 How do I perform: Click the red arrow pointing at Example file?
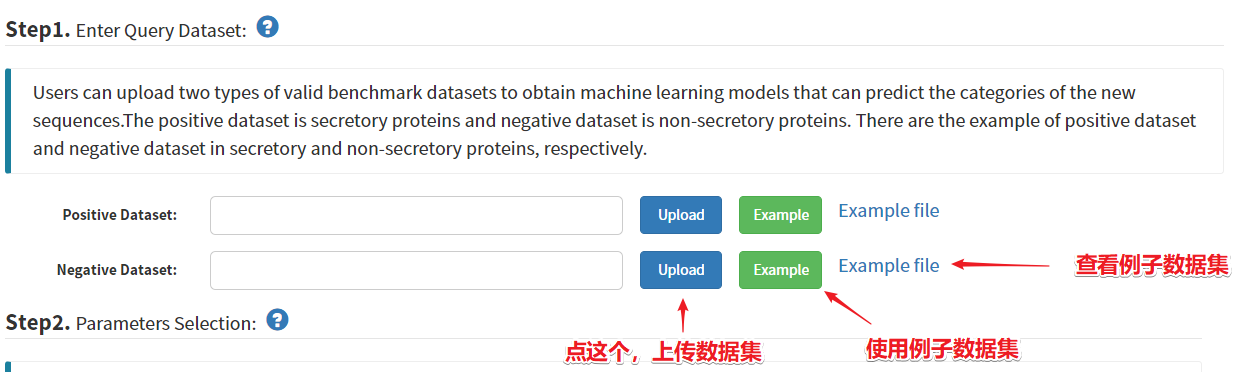pos(1000,265)
